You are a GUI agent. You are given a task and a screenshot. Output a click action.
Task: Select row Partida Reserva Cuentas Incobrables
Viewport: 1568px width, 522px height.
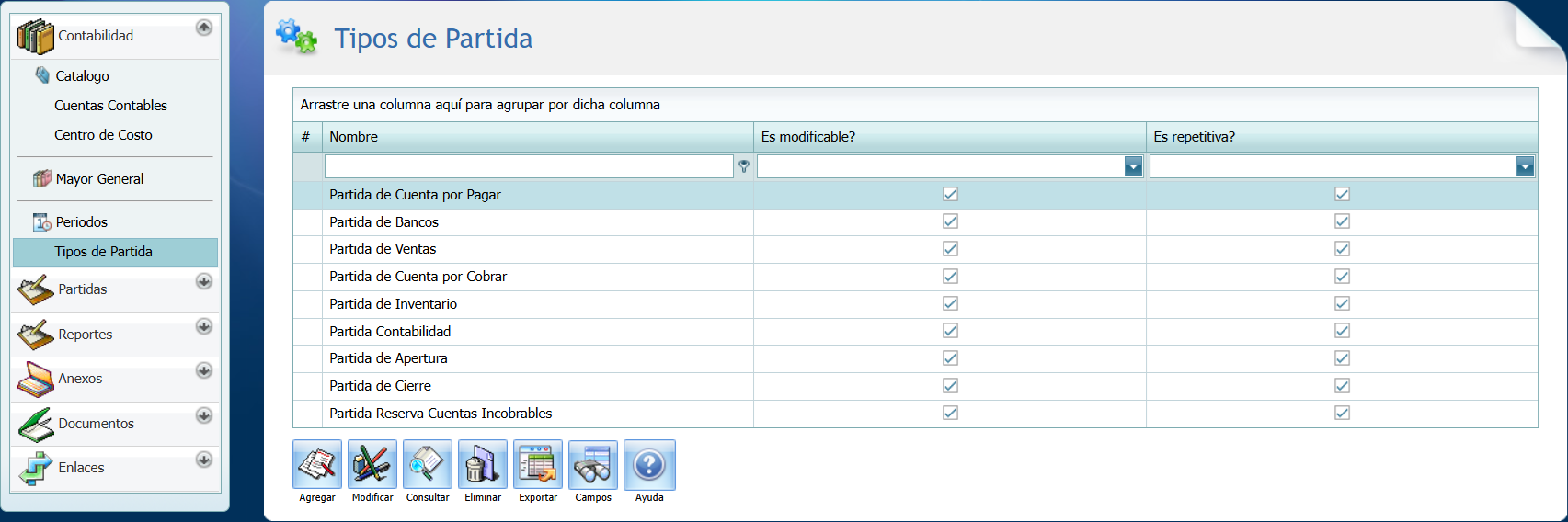pos(915,414)
